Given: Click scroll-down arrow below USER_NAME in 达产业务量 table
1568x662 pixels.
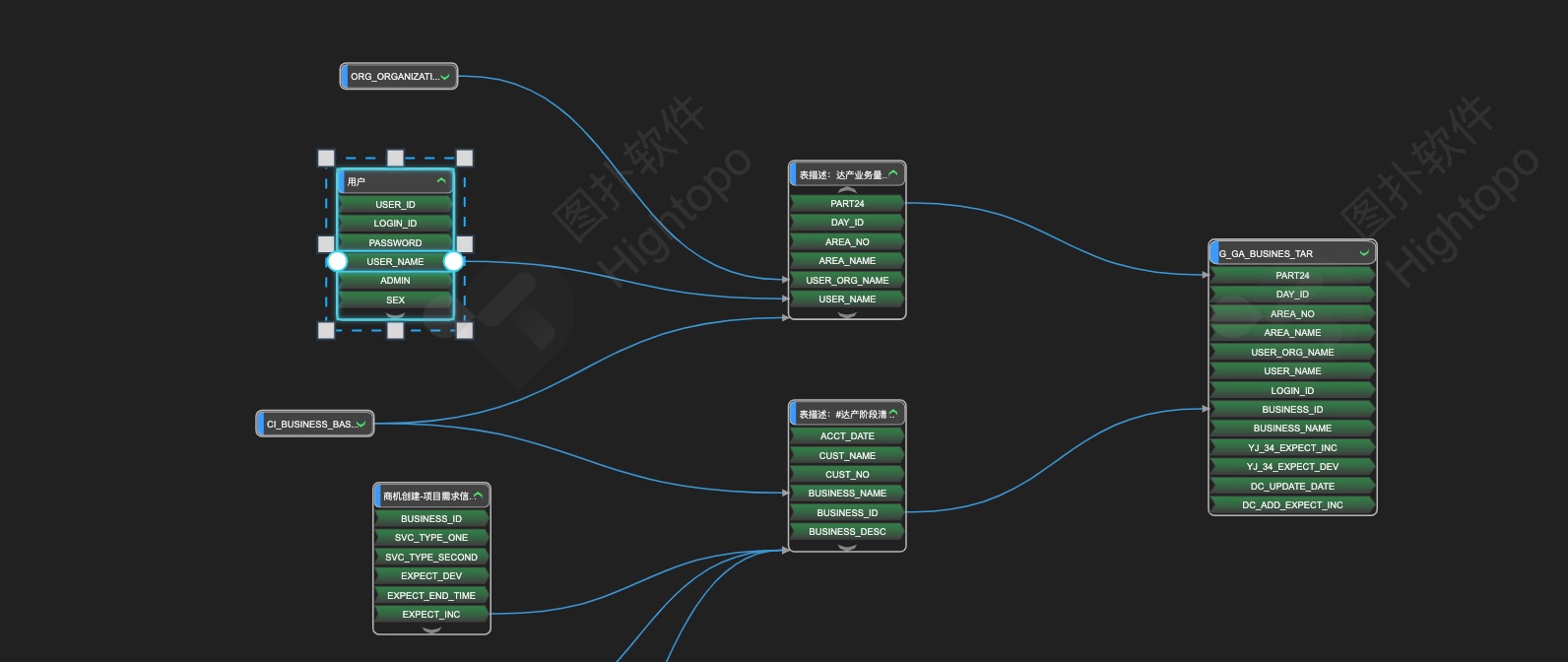Looking at the screenshot, I should tap(847, 314).
